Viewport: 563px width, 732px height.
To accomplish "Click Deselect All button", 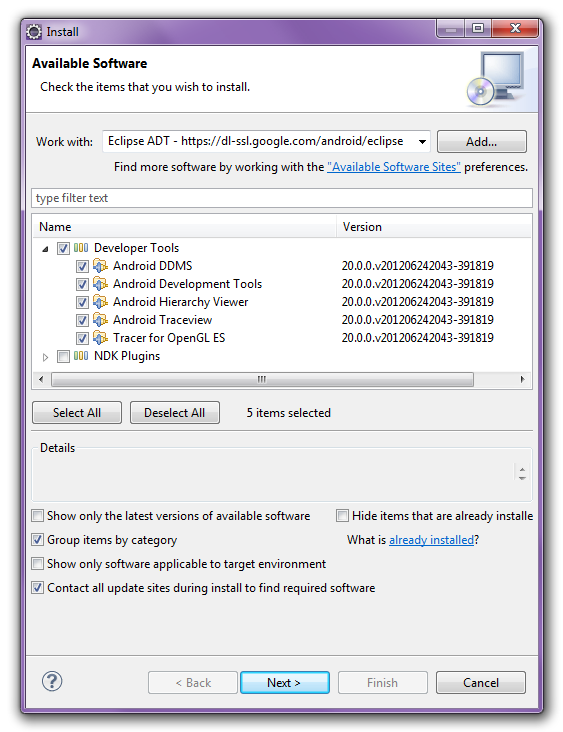I will point(175,413).
